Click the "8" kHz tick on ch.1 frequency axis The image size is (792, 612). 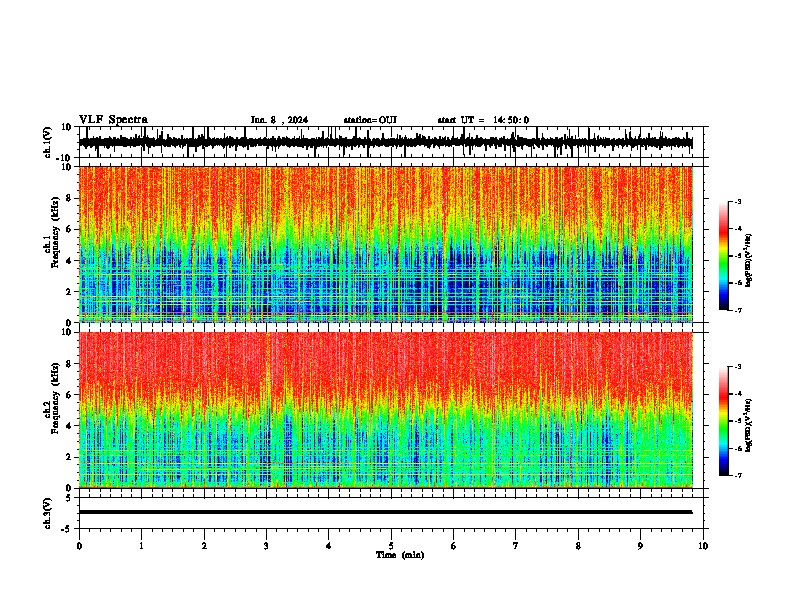tap(69, 198)
